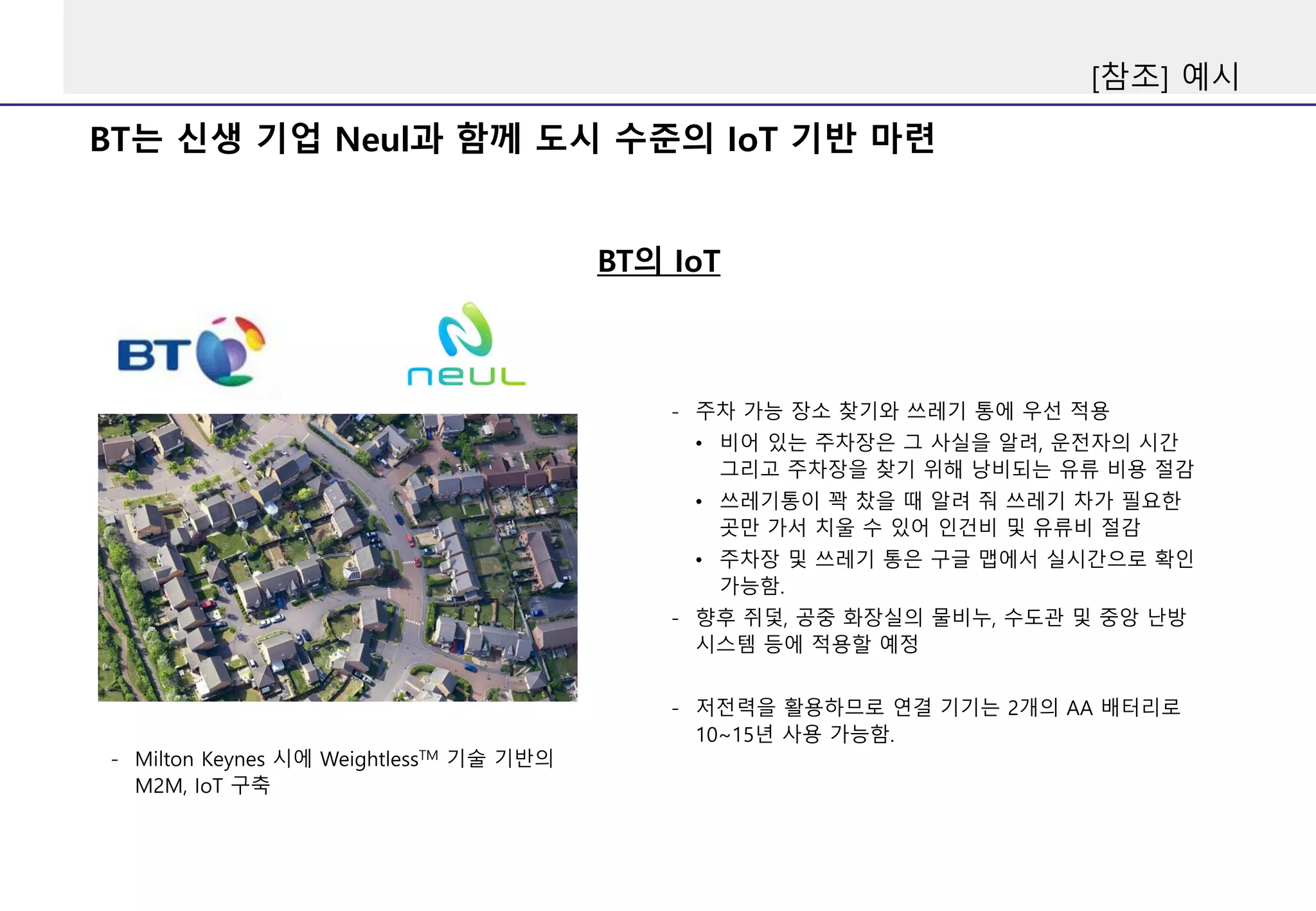This screenshot has width=1316, height=911.
Task: Click the line '시스템 등에 적용할 예정'
Action: tap(808, 644)
